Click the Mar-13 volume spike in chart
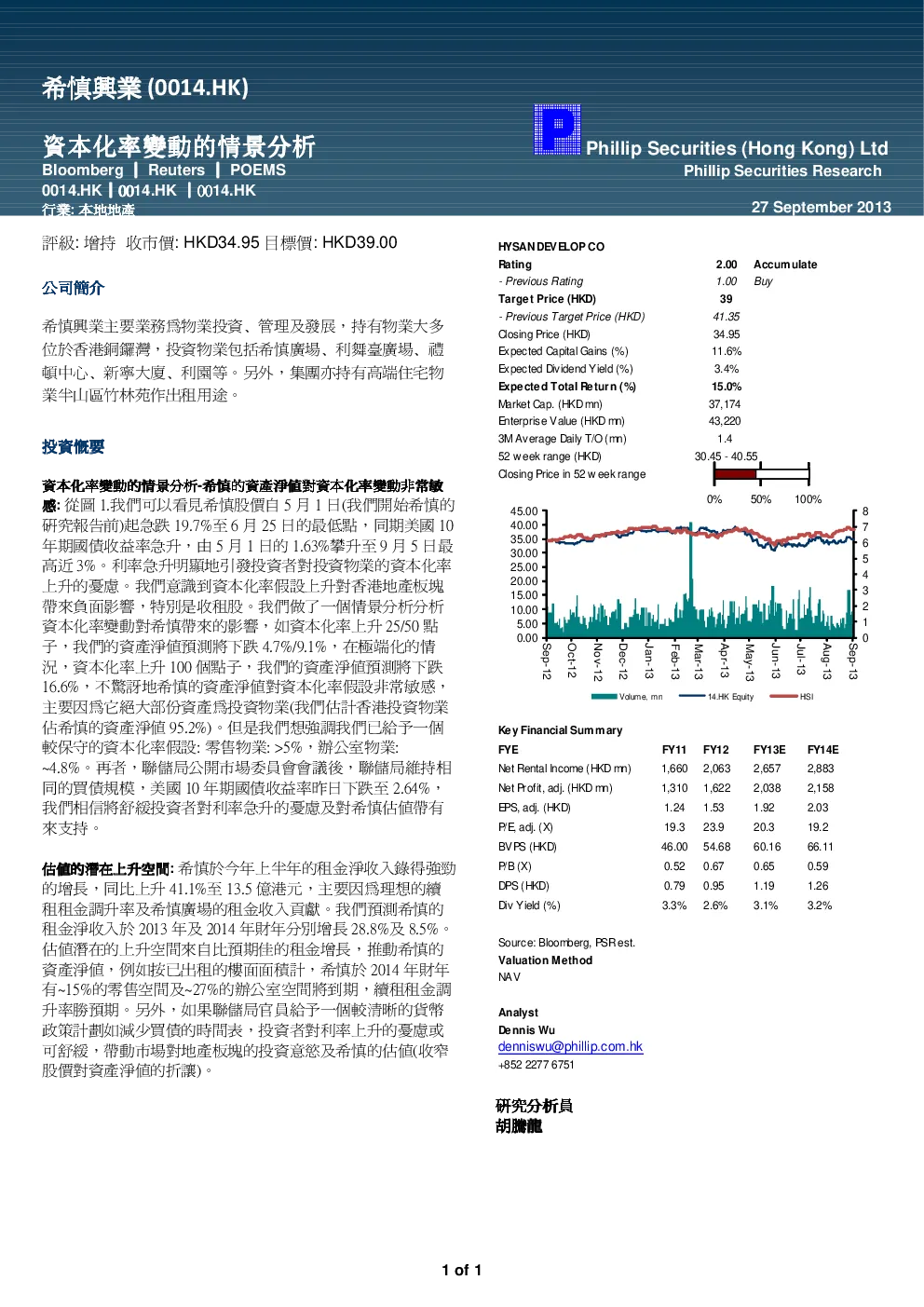 click(x=691, y=578)
